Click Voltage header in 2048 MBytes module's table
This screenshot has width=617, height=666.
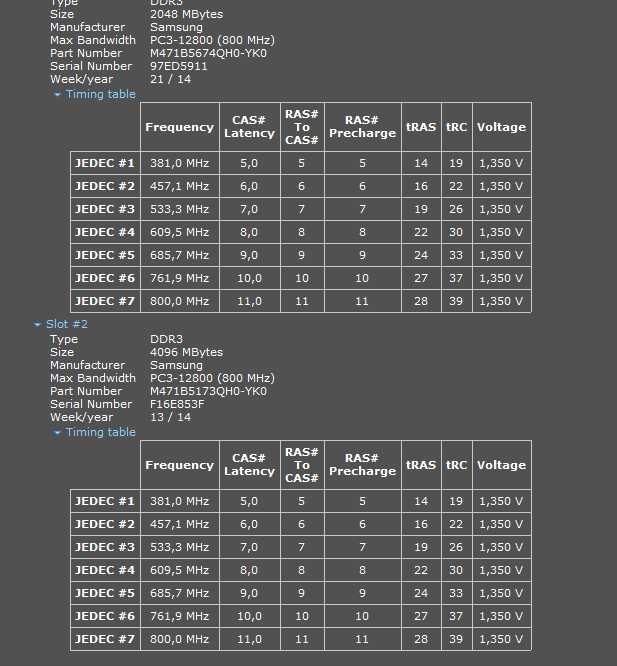click(x=501, y=127)
